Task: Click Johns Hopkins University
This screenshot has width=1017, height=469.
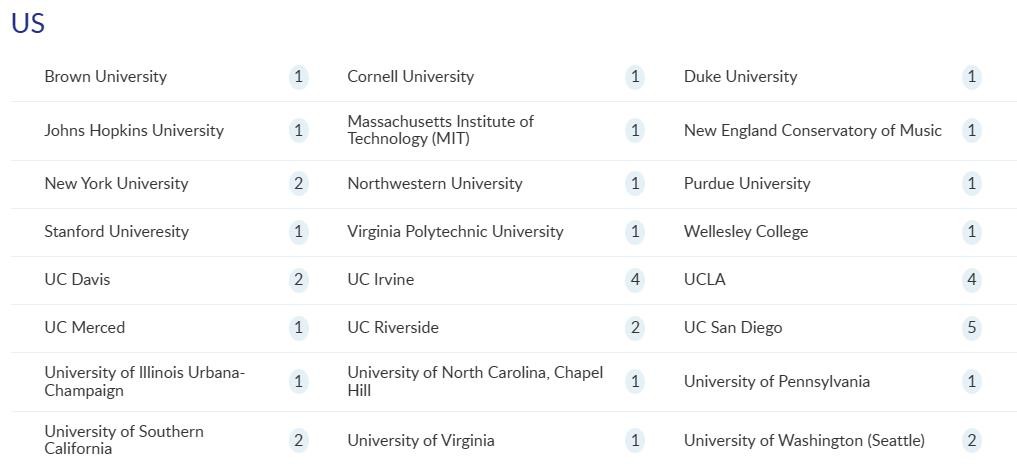Action: click(x=134, y=131)
